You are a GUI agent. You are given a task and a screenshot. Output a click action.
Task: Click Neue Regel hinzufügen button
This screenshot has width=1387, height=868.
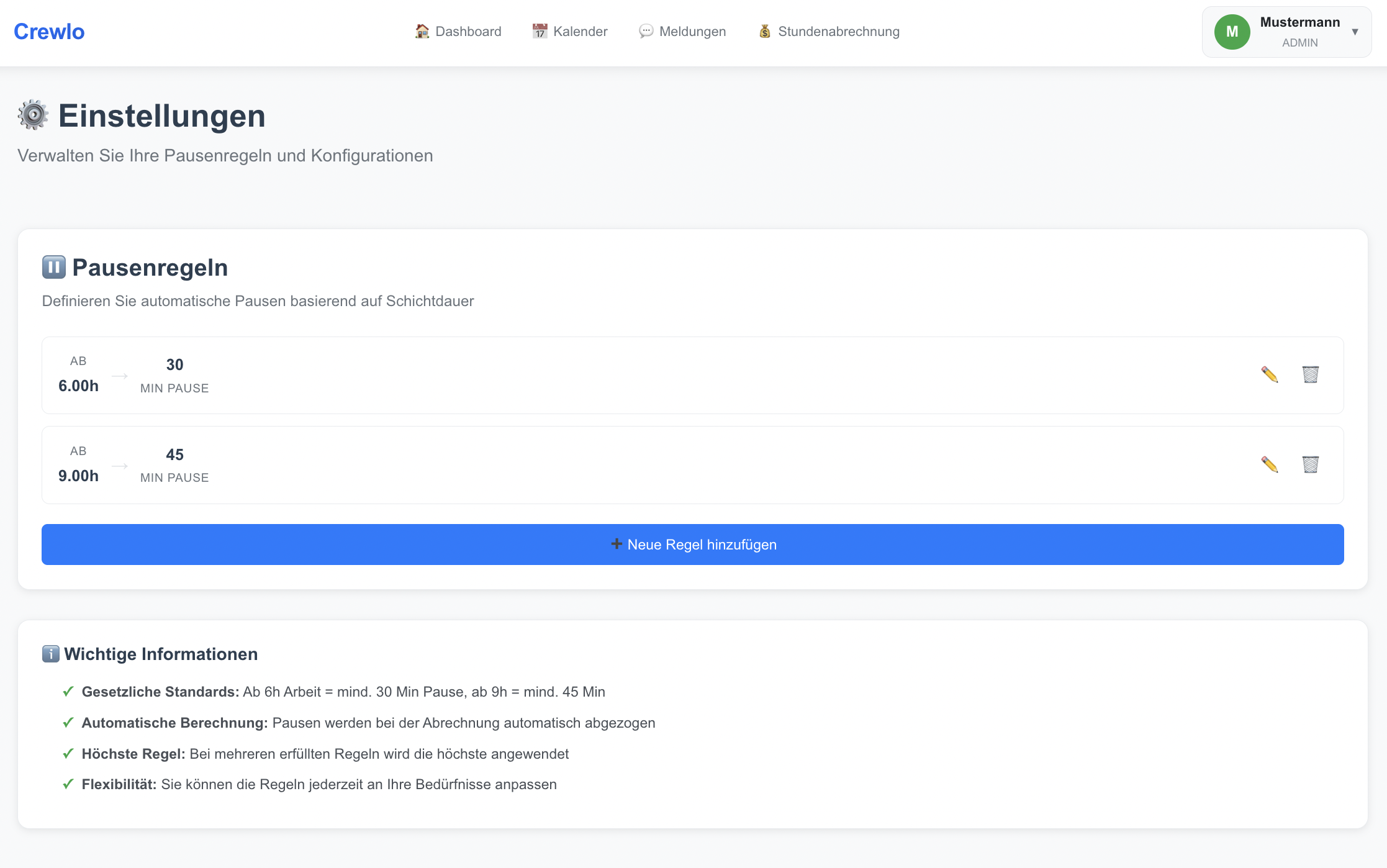[692, 545]
